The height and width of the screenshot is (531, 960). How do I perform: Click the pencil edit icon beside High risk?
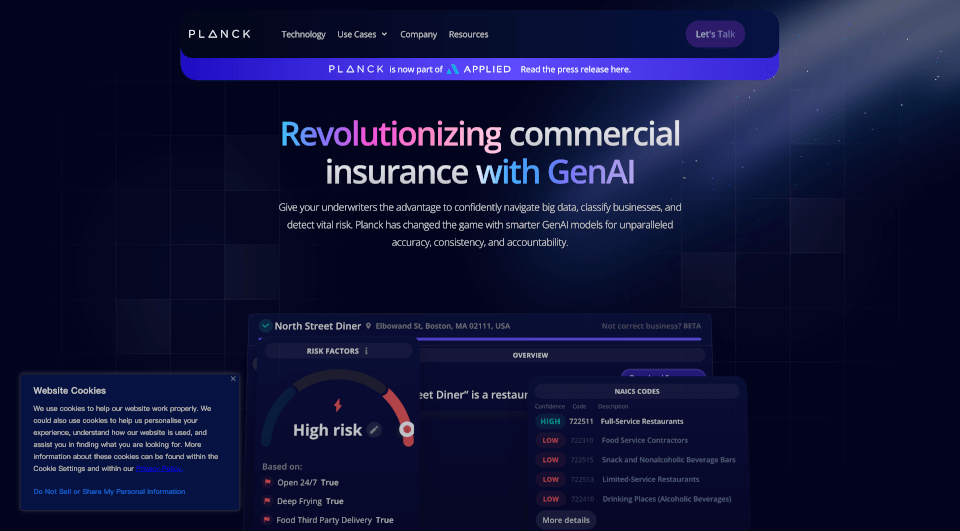point(374,430)
